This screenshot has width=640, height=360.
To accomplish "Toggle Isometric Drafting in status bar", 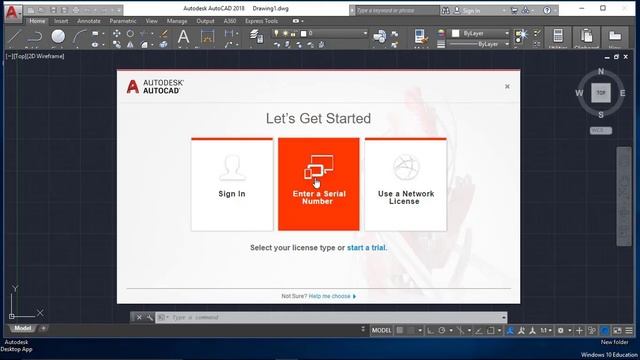I will point(460,330).
